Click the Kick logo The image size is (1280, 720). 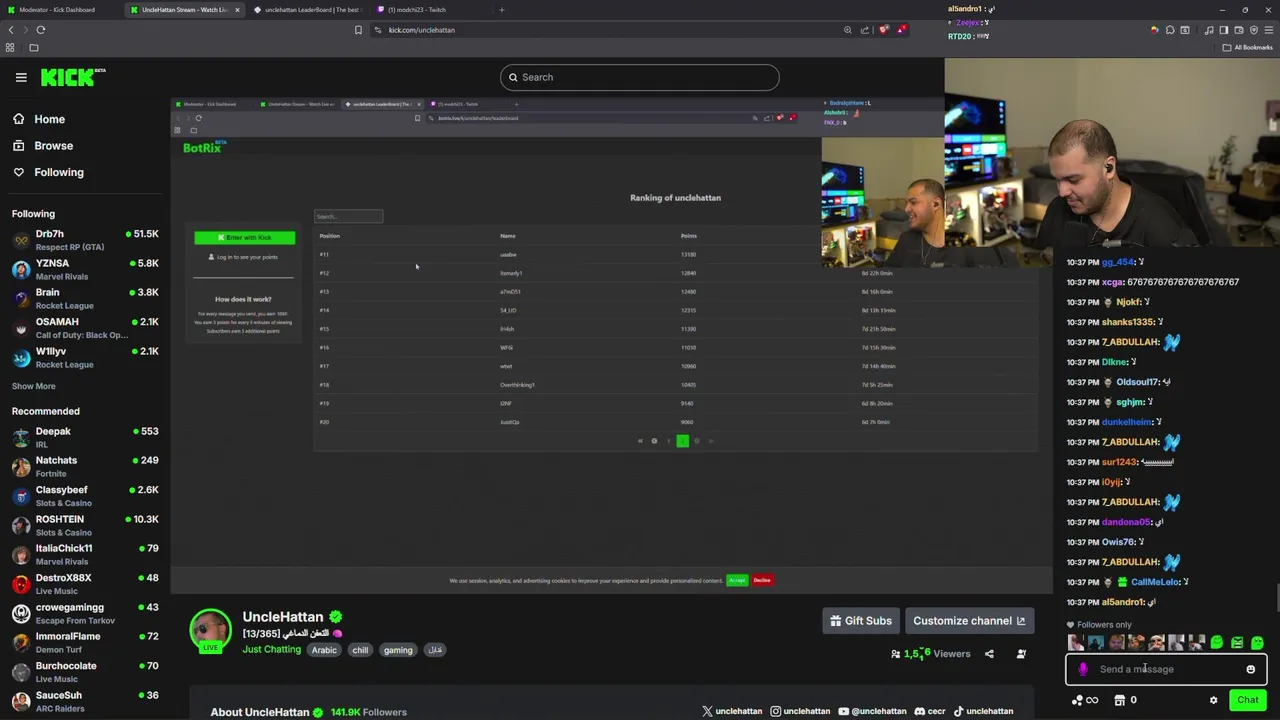click(73, 77)
